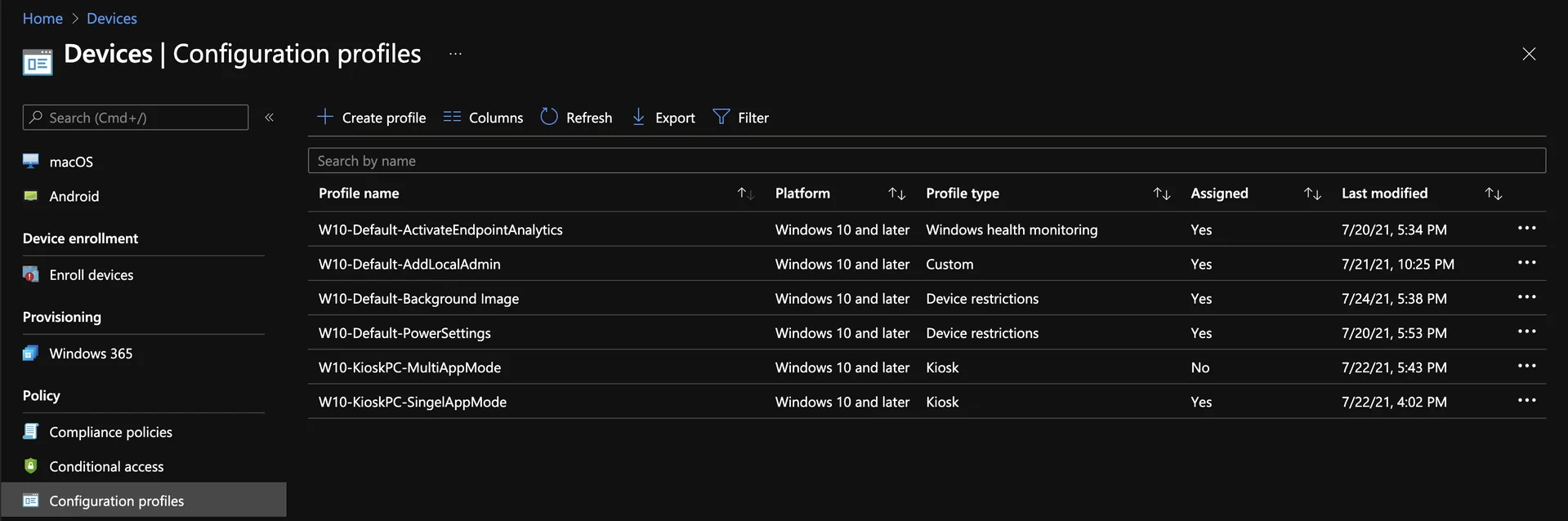Click Kiosk type in MultiAppMode row
This screenshot has width=1568, height=521.
[x=942, y=367]
